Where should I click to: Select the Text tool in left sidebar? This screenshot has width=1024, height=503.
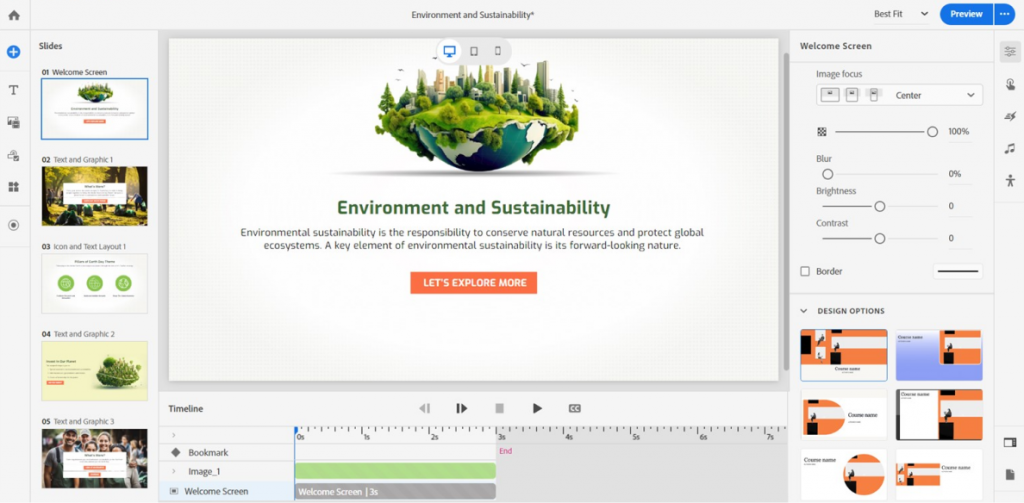tap(14, 90)
